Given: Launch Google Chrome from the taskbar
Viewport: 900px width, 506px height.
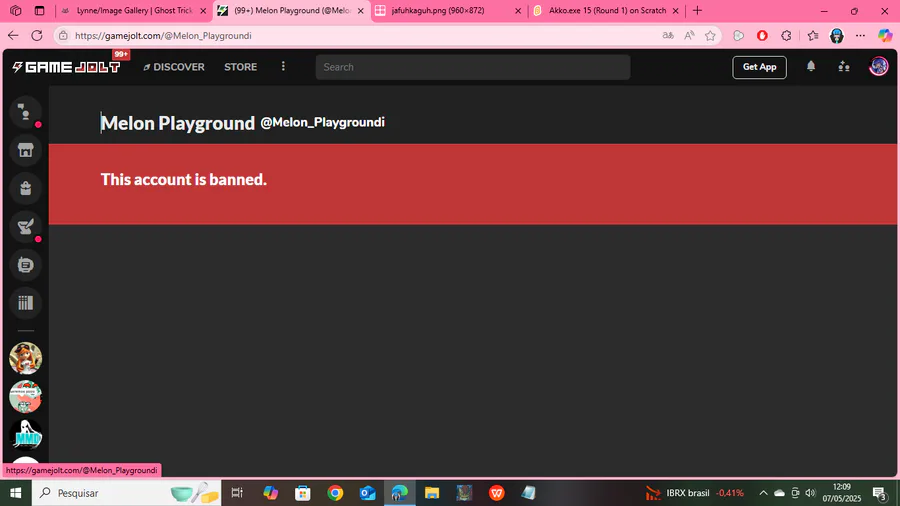Looking at the screenshot, I should tap(335, 493).
